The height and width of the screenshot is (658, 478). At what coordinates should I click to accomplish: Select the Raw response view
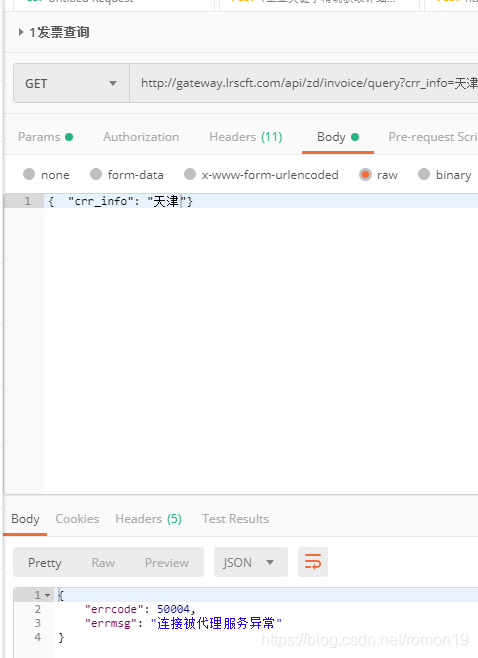[x=103, y=562]
